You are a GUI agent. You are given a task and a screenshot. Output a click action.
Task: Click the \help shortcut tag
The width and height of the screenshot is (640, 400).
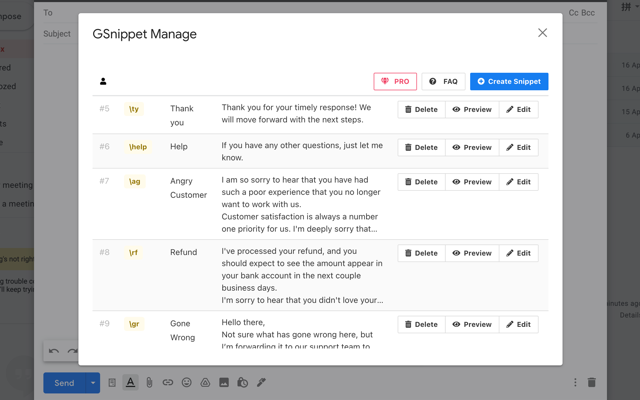[x=138, y=147]
